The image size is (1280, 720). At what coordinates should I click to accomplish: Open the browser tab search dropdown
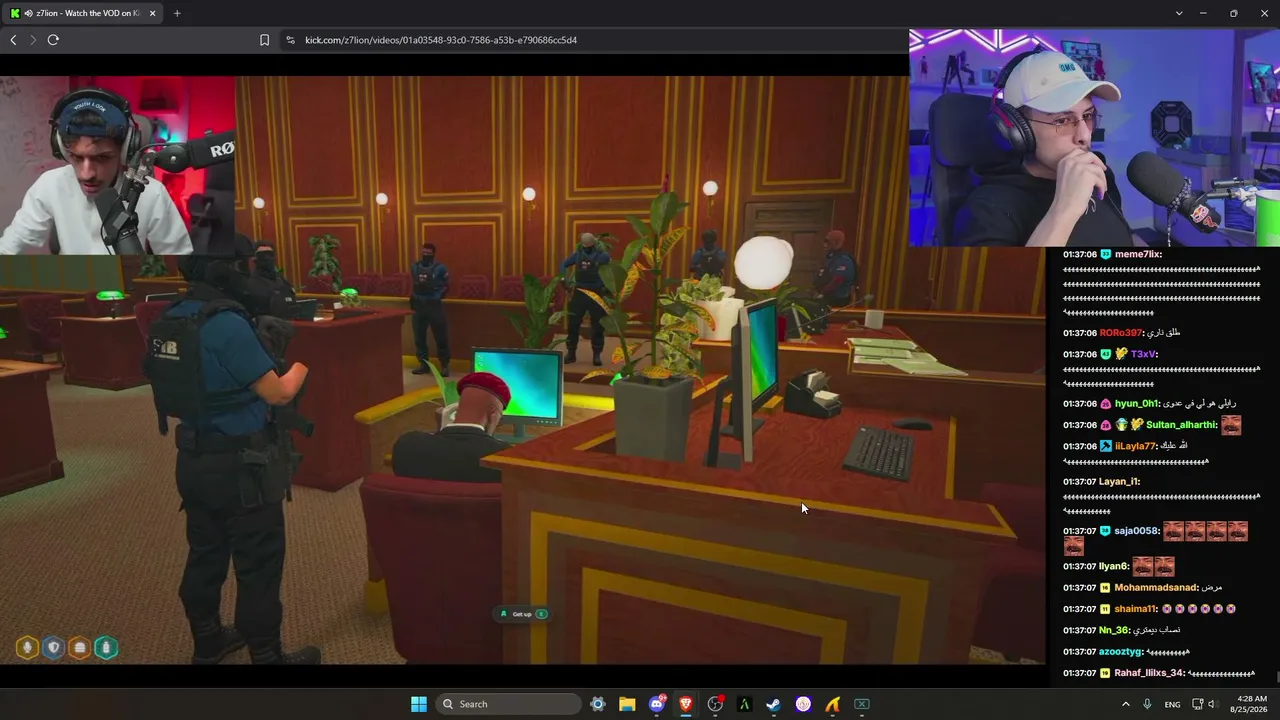1179,13
